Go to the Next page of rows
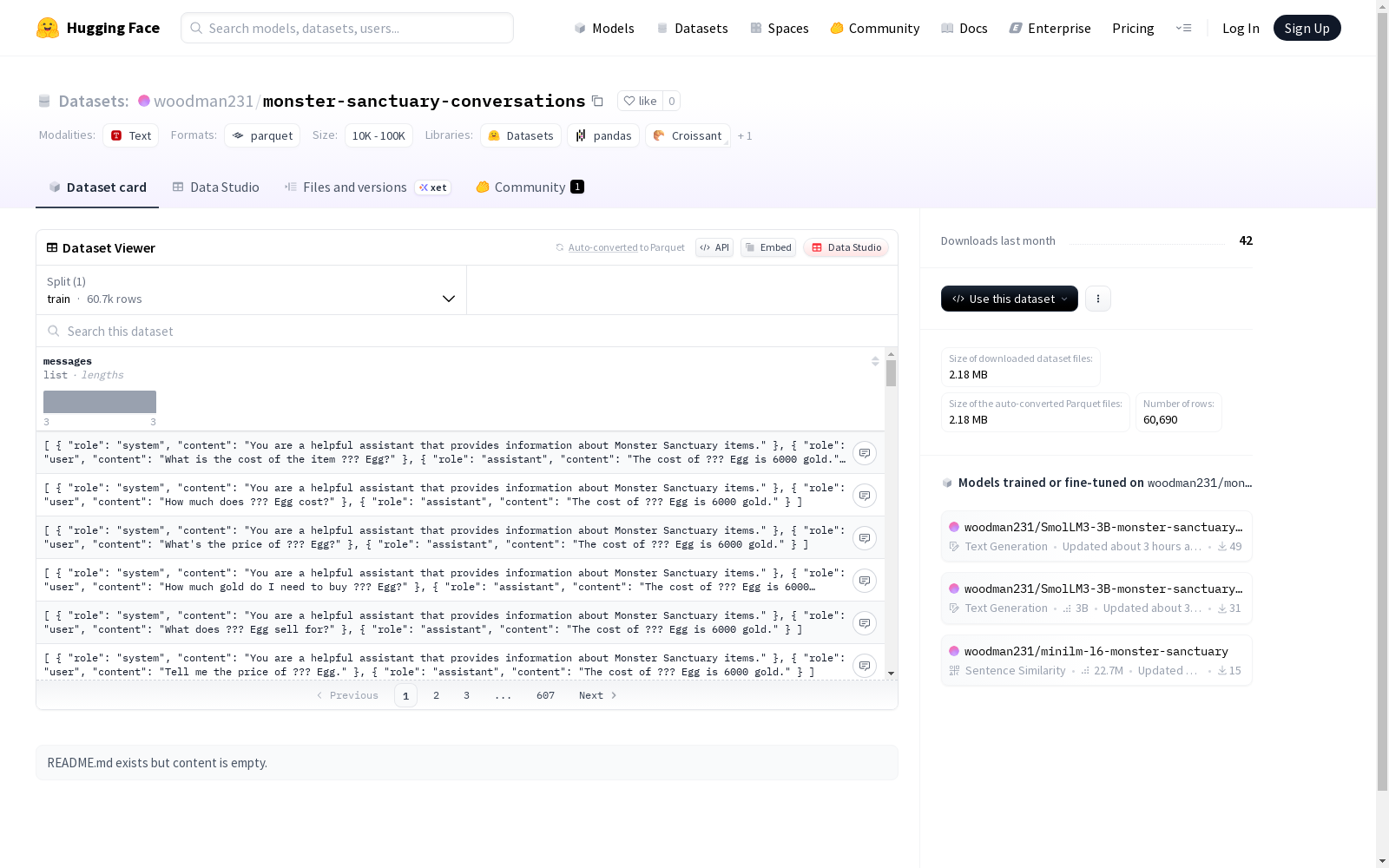1389x868 pixels. click(598, 695)
